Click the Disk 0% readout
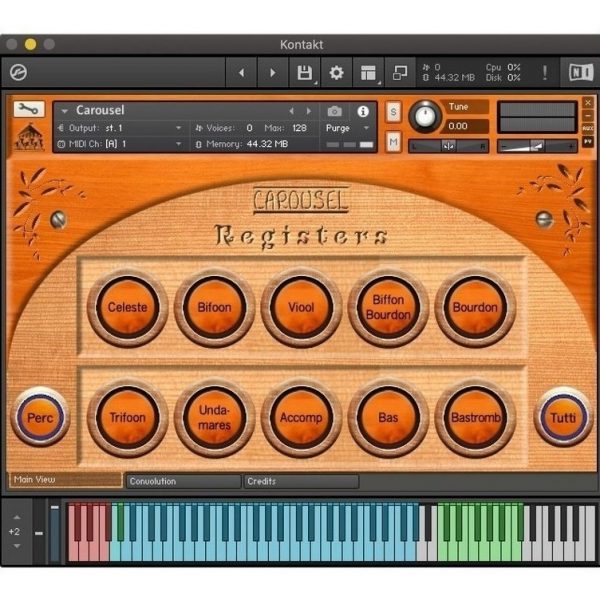The image size is (600, 600). click(503, 78)
